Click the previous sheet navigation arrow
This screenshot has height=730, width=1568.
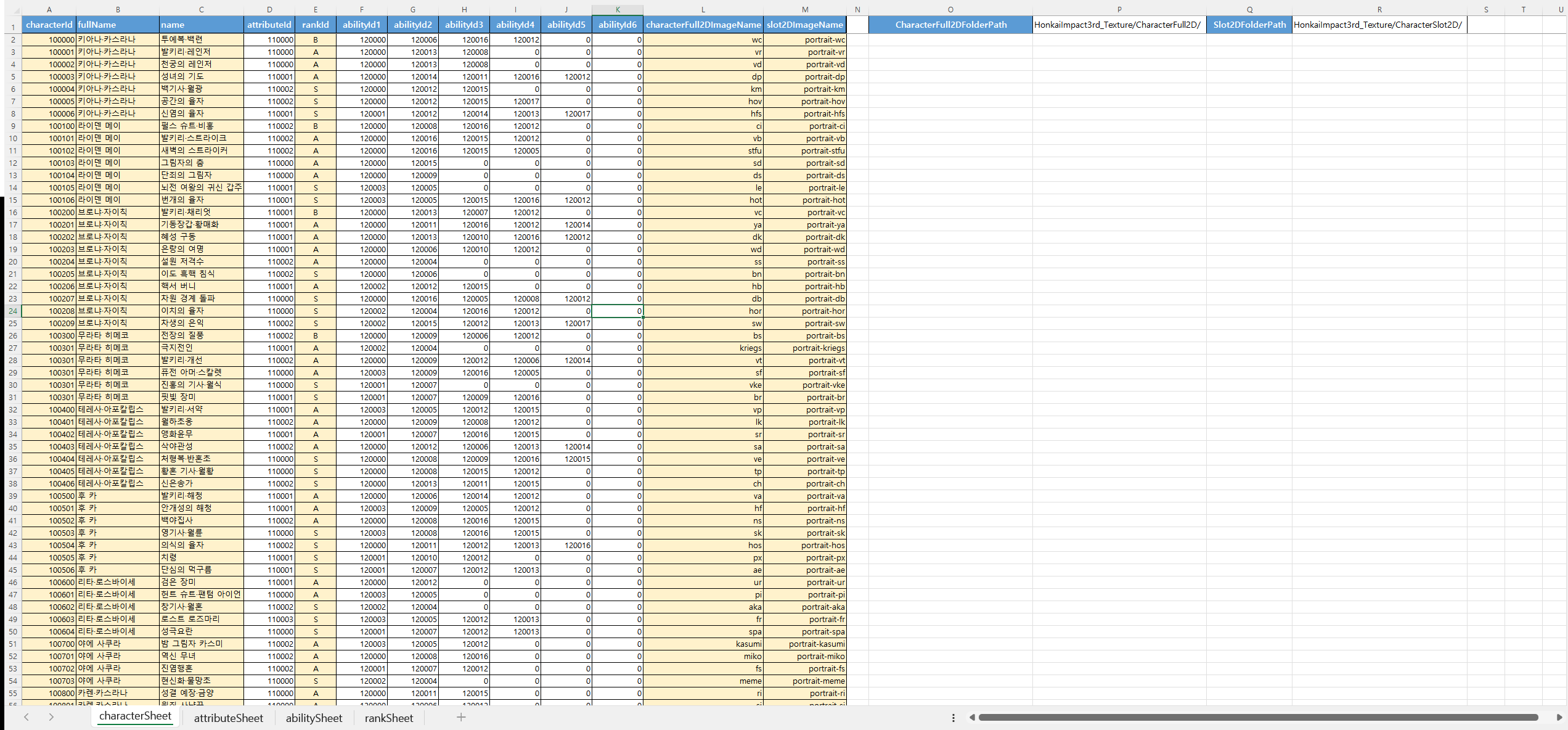[27, 717]
